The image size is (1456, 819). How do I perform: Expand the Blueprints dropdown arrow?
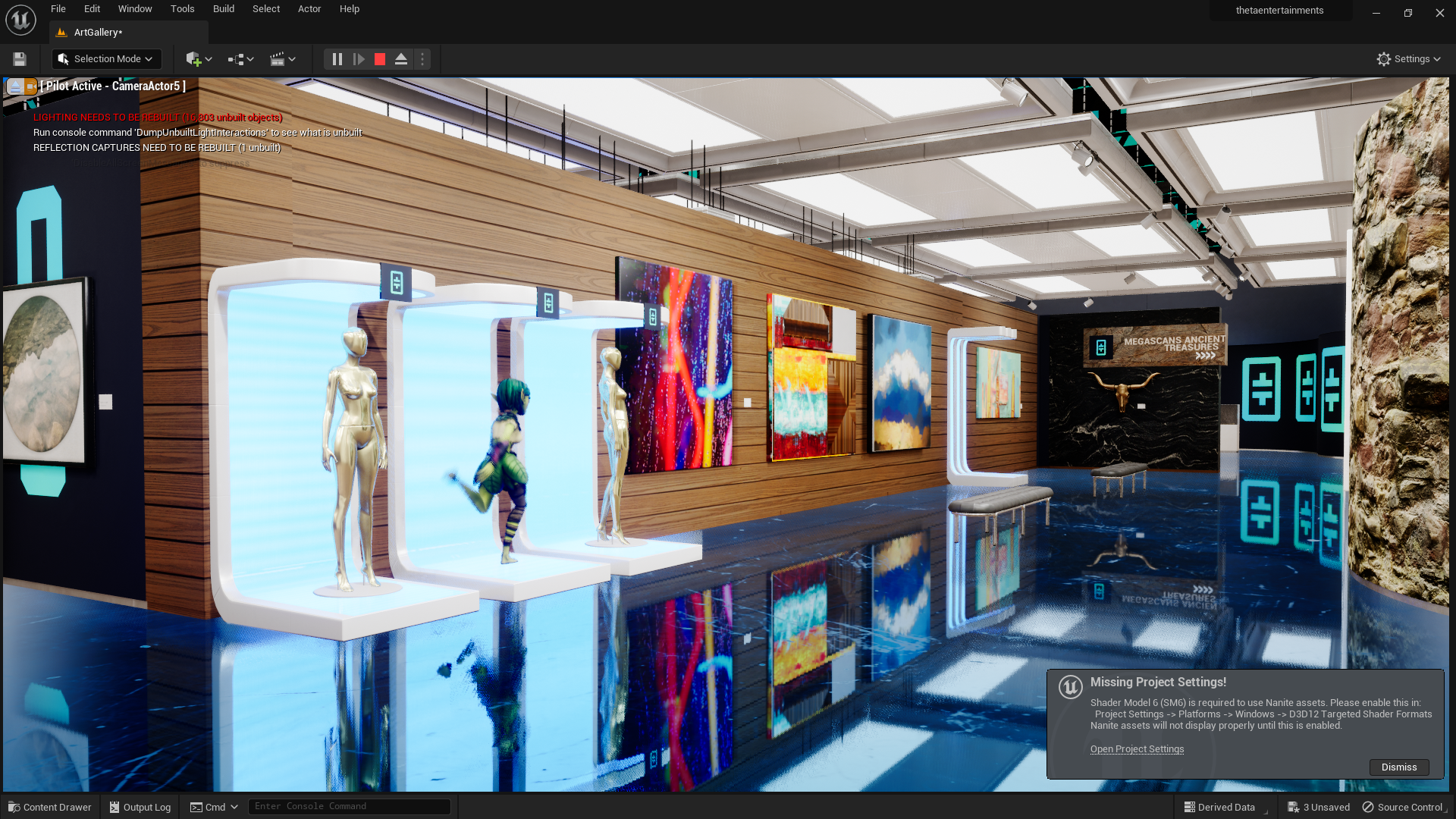click(x=250, y=59)
